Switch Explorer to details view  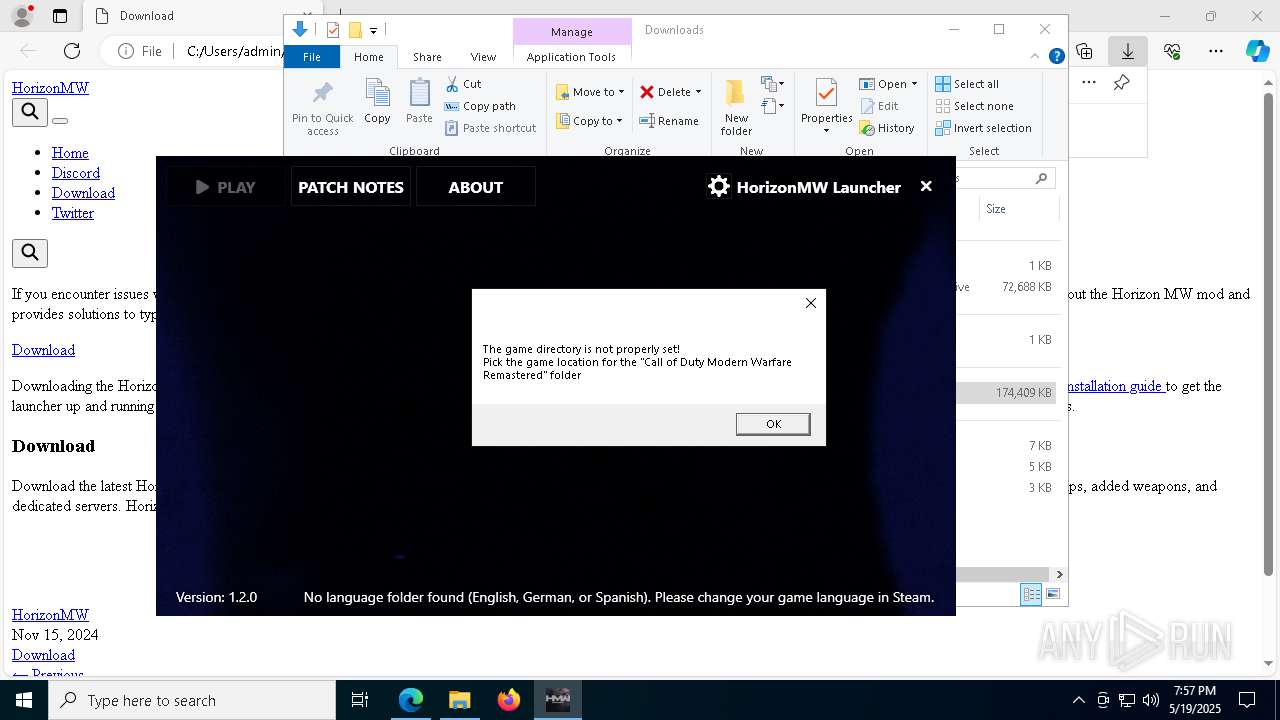(x=1031, y=595)
